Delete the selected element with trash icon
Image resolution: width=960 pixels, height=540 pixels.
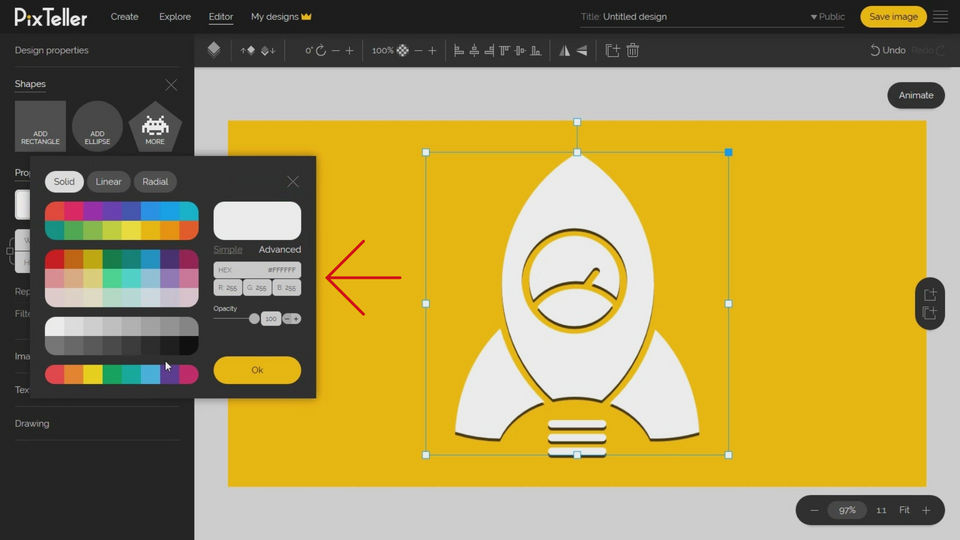point(632,50)
